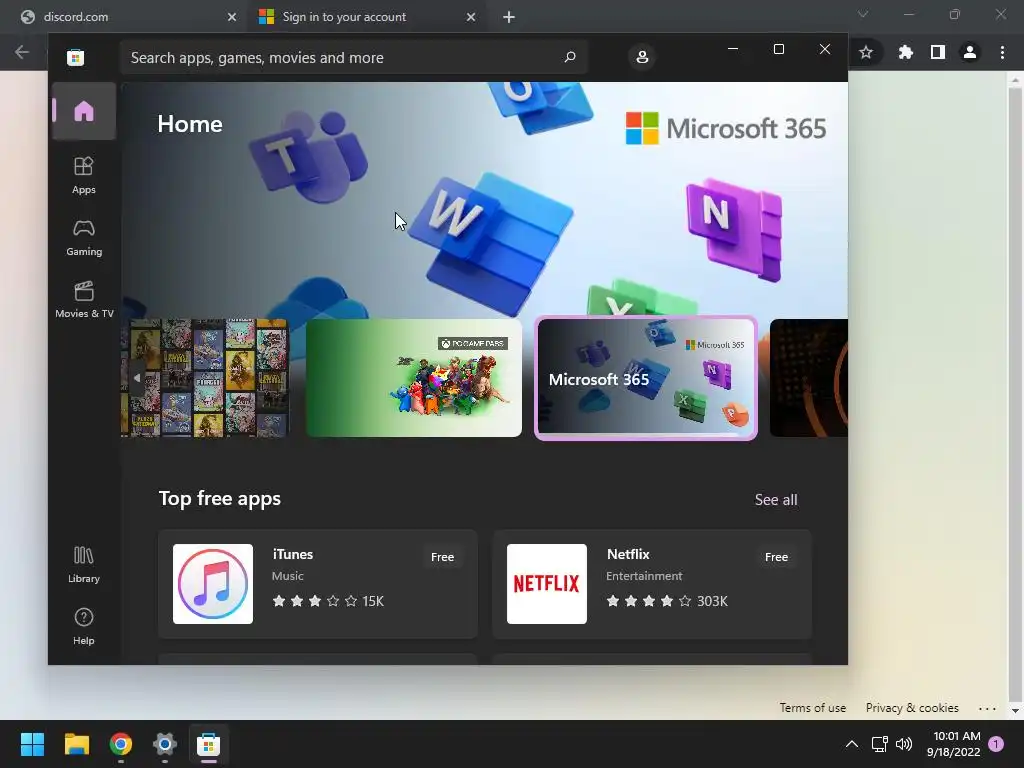The image size is (1024, 768).
Task: Show hidden tray icons chevron
Action: (852, 744)
